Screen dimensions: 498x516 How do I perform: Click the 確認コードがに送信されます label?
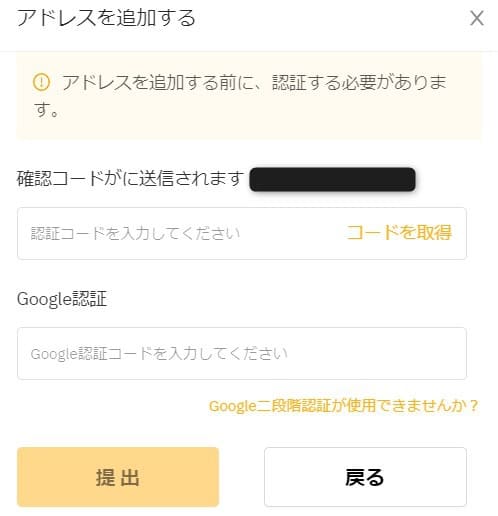coord(131,179)
